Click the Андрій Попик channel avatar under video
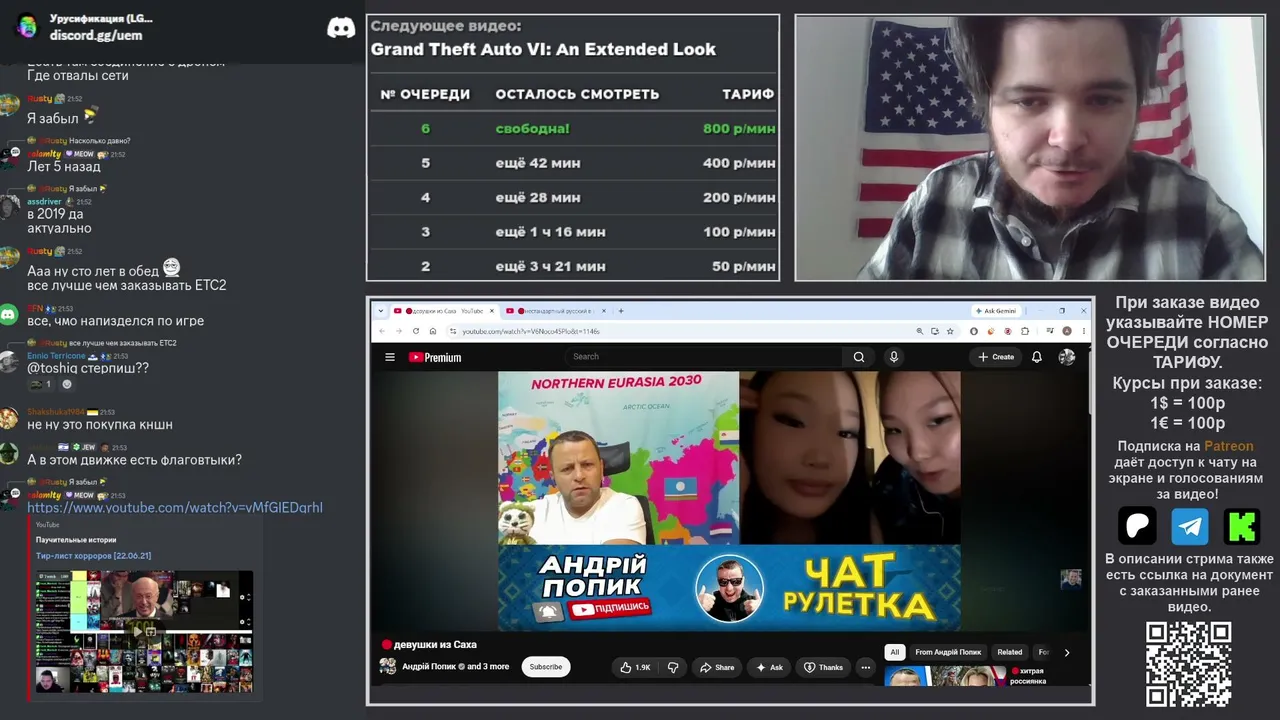 click(x=388, y=667)
